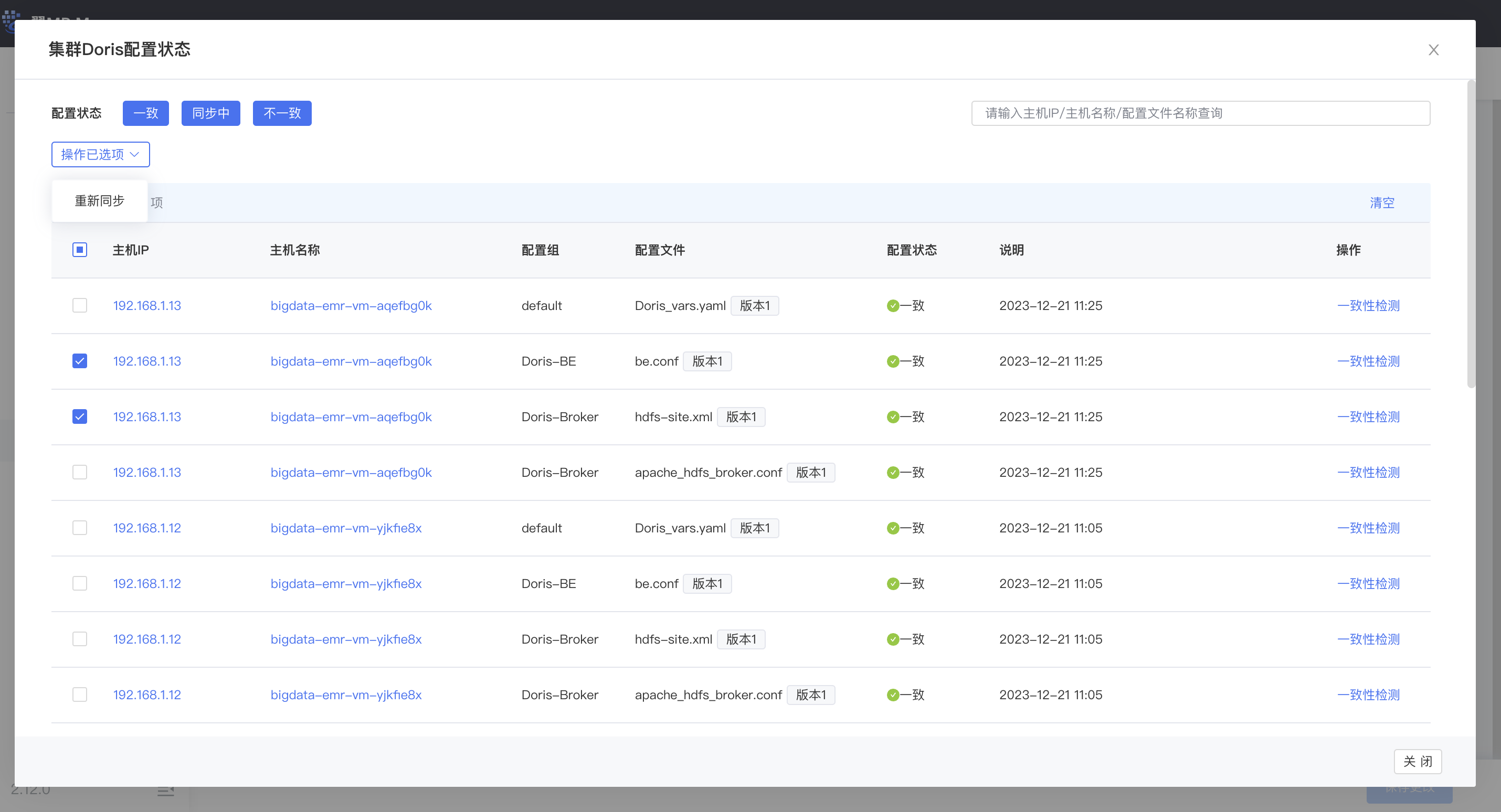Image resolution: width=1501 pixels, height=812 pixels.
Task: Check the Doris_vars.yaml row for 192.168.1.13
Action: (80, 305)
